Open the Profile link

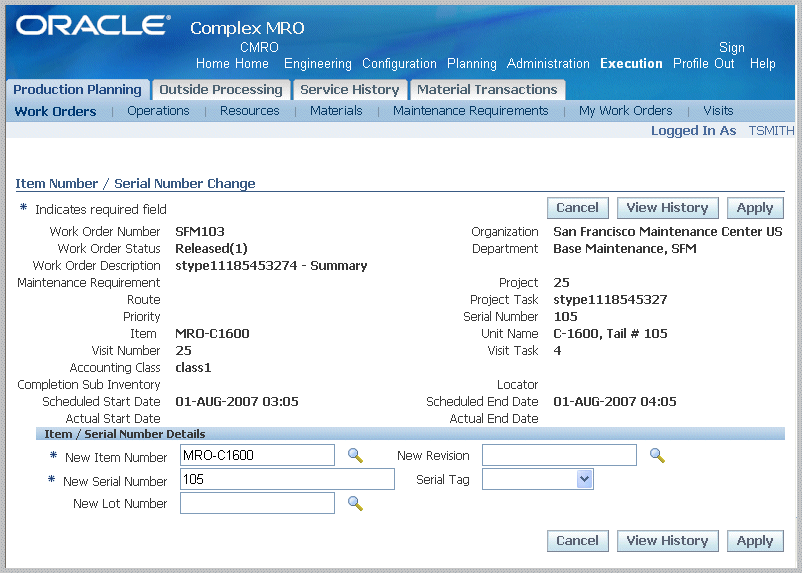692,63
